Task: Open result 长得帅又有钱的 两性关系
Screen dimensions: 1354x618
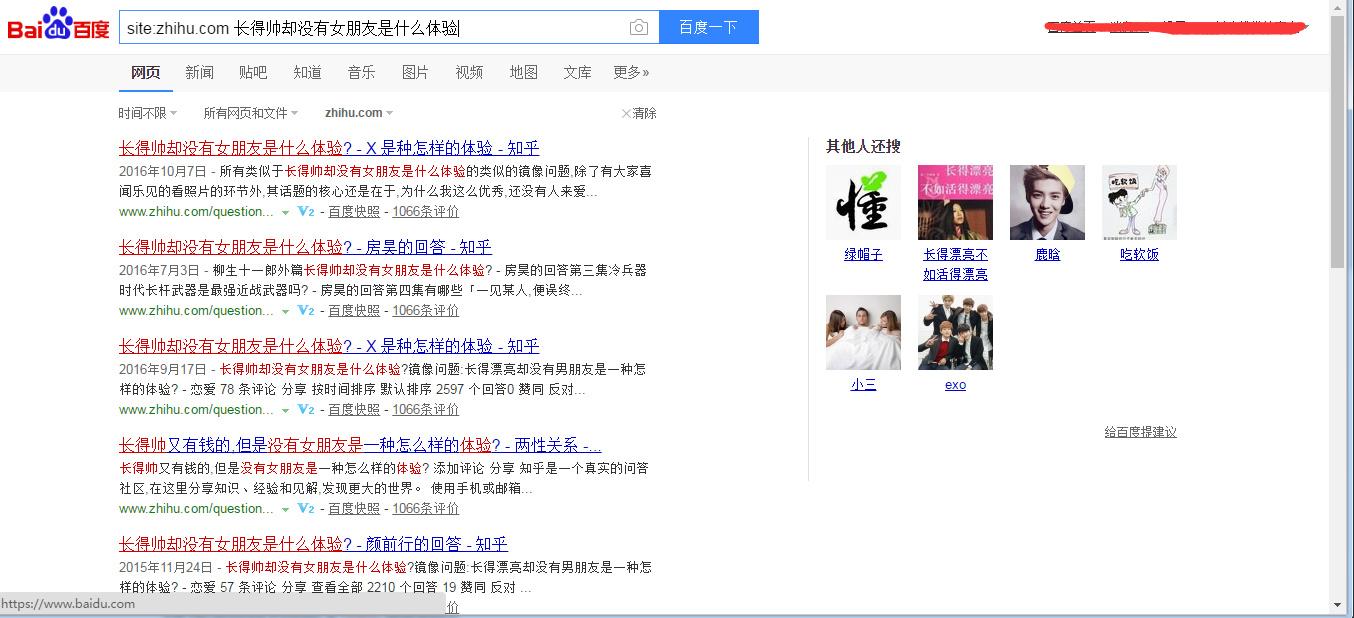Action: pos(360,445)
